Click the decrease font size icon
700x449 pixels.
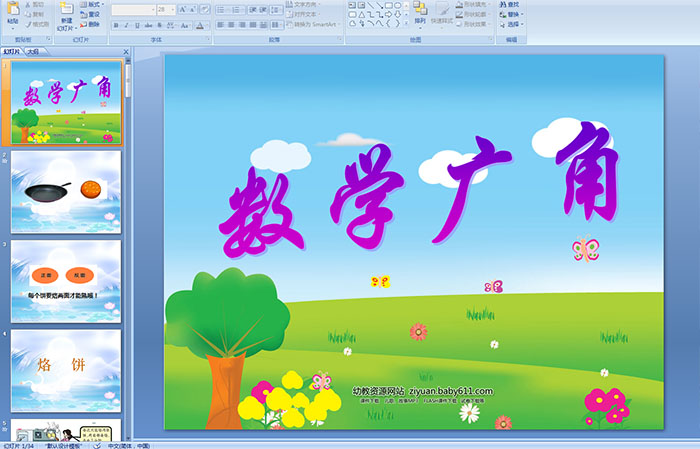[192, 10]
